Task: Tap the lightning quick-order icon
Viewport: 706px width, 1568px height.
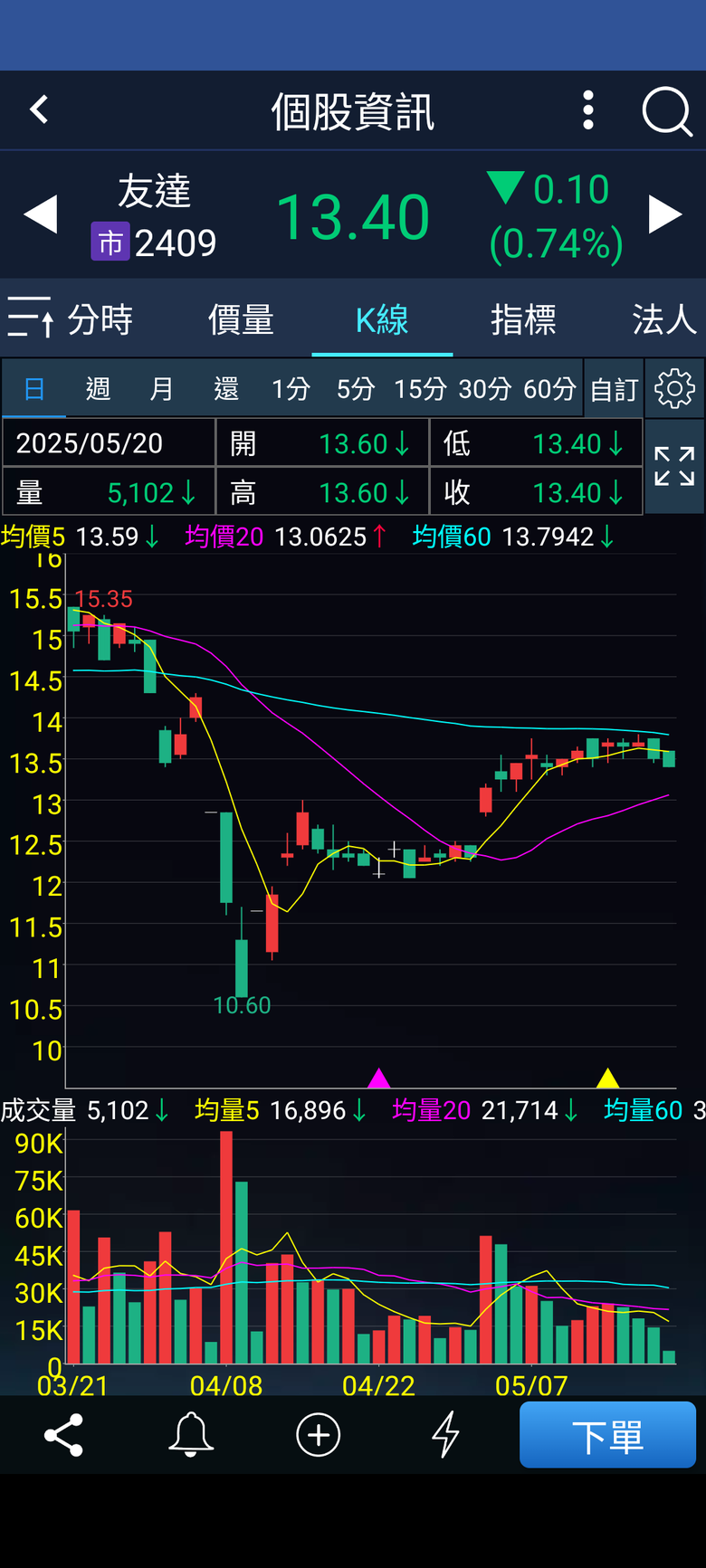Action: coord(445,1435)
